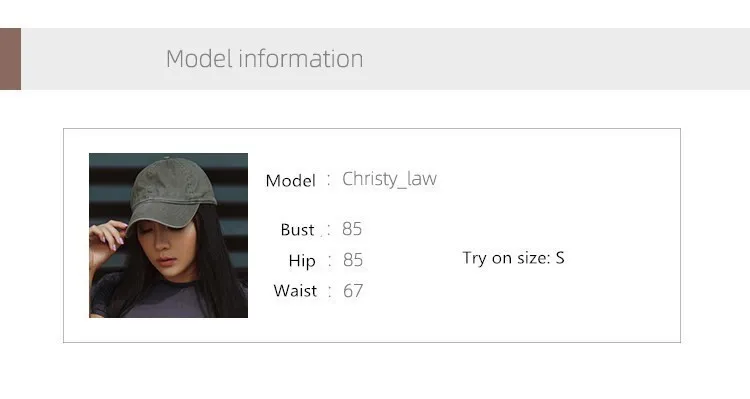Click the Model information heading
Viewport: 750px width, 399px height.
[x=265, y=59]
